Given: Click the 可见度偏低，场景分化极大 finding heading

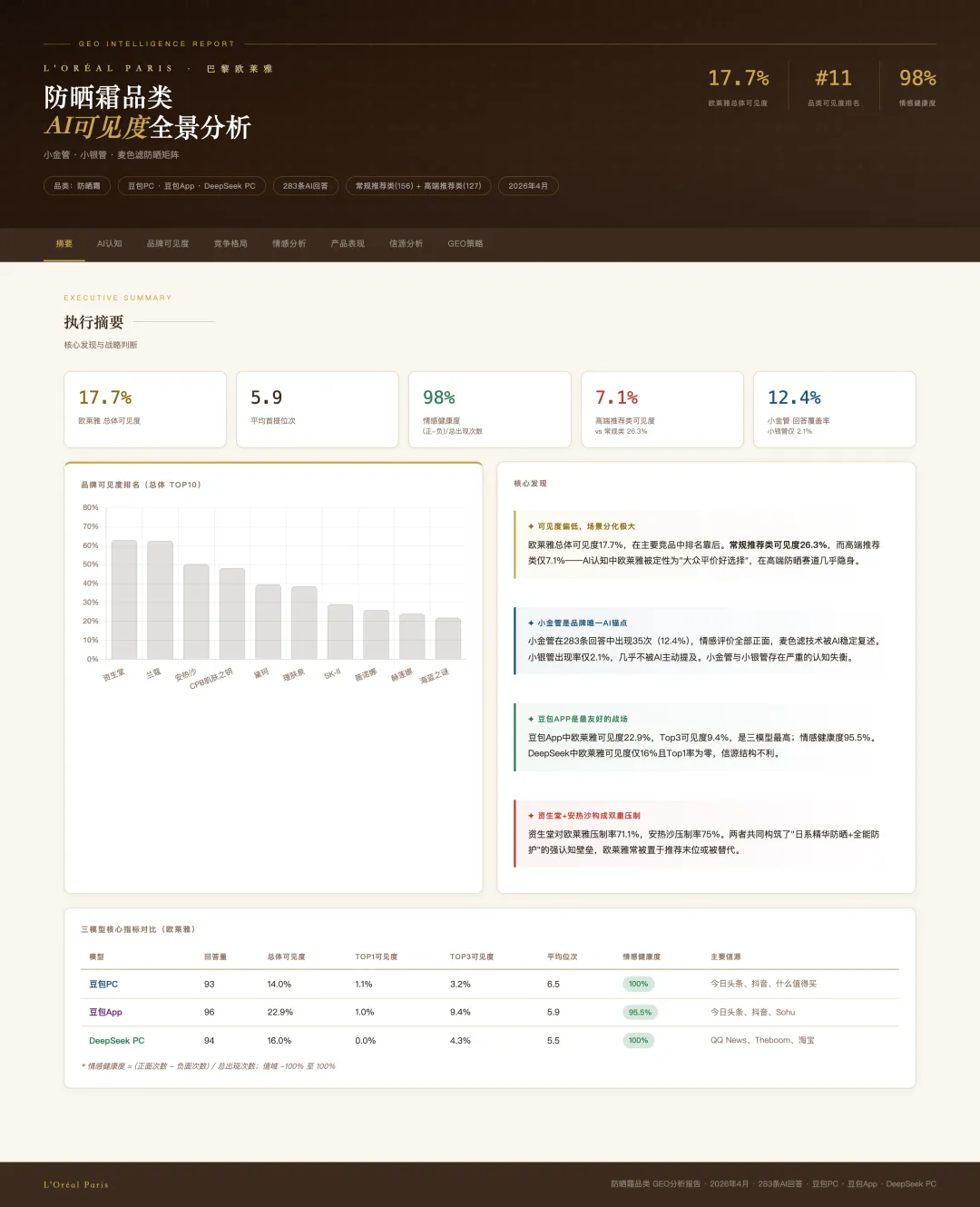Looking at the screenshot, I should click(586, 526).
